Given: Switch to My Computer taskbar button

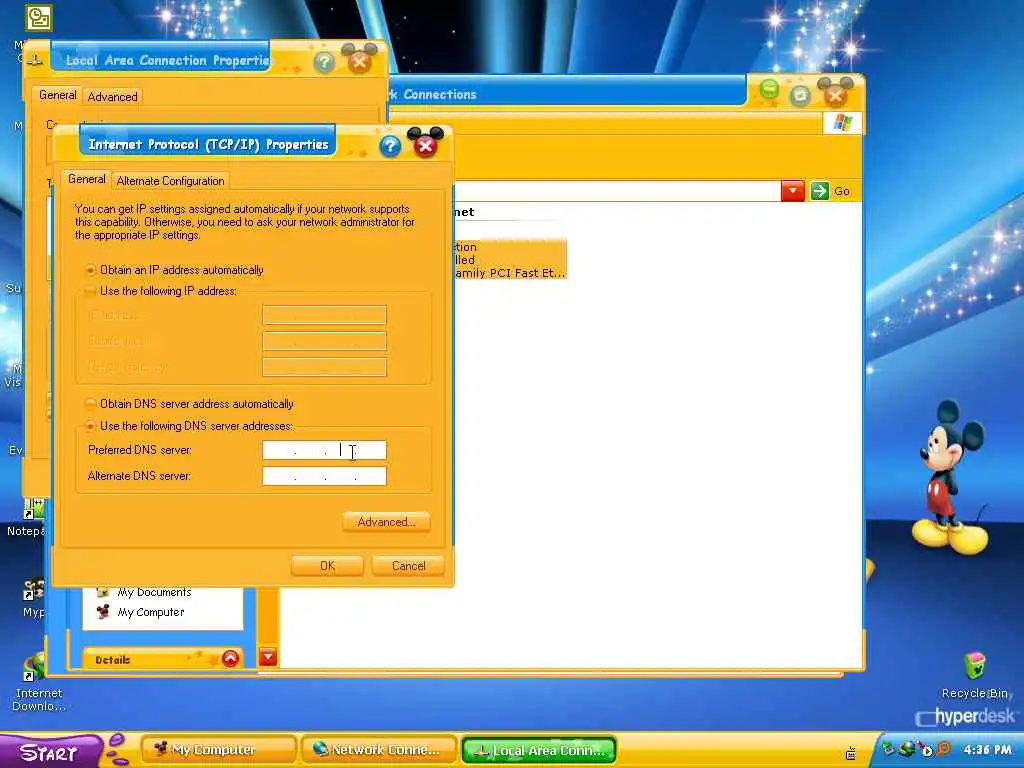Looking at the screenshot, I should [219, 750].
